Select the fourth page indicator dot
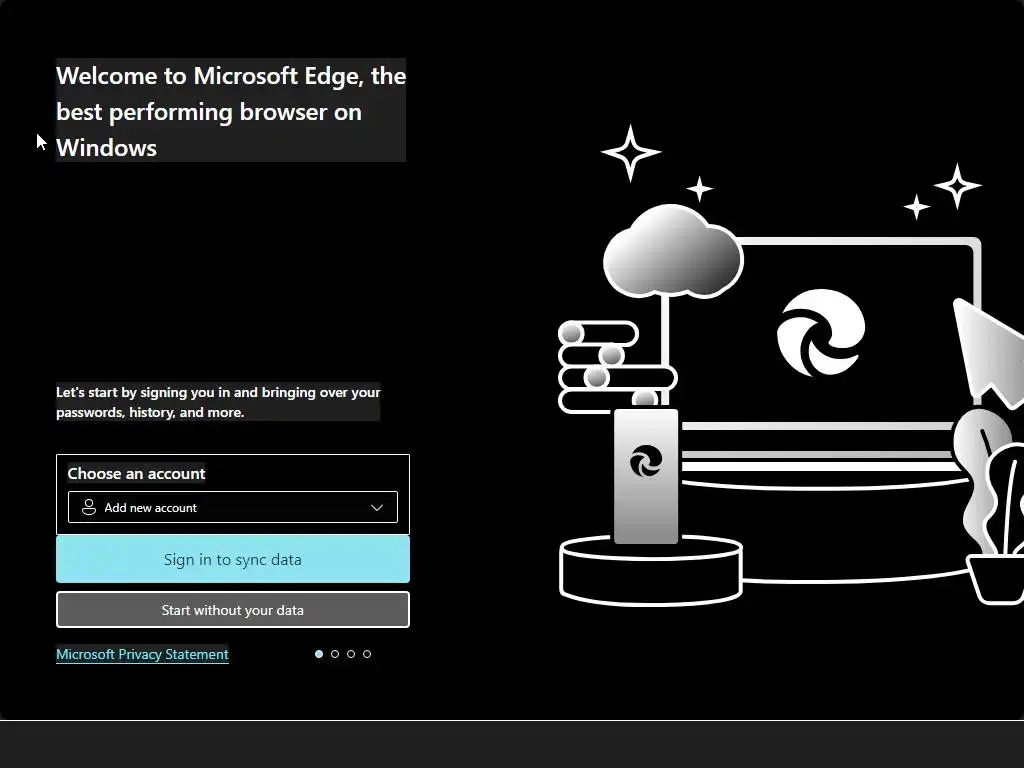 click(367, 654)
